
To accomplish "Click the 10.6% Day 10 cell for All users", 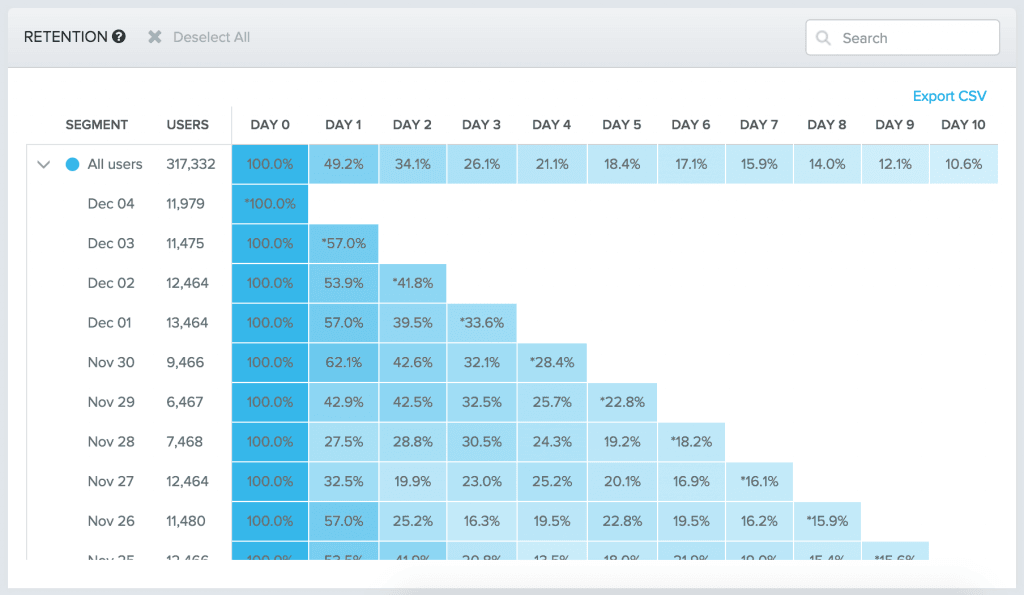I will point(963,164).
